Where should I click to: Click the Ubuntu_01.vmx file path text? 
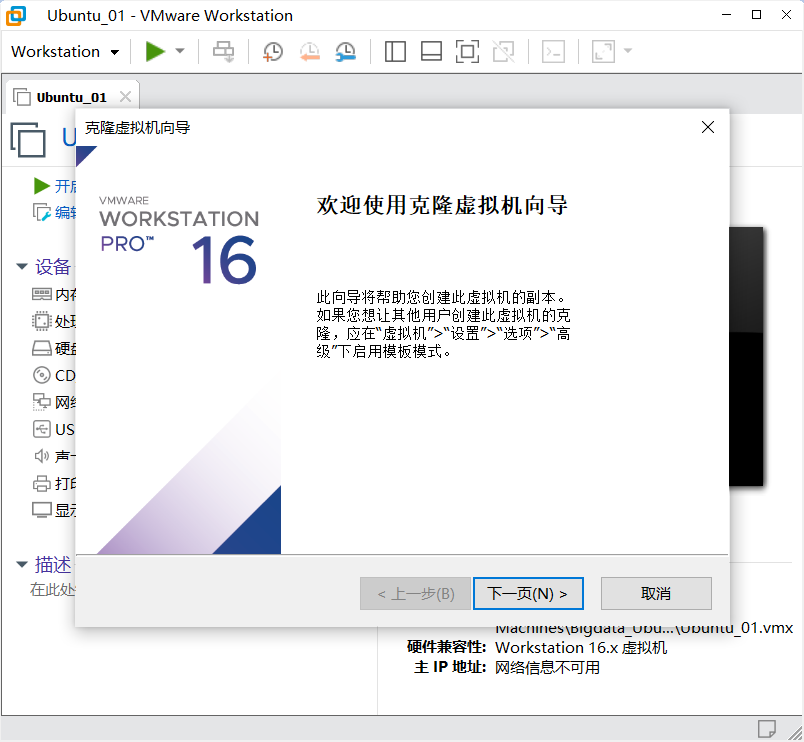(x=644, y=628)
